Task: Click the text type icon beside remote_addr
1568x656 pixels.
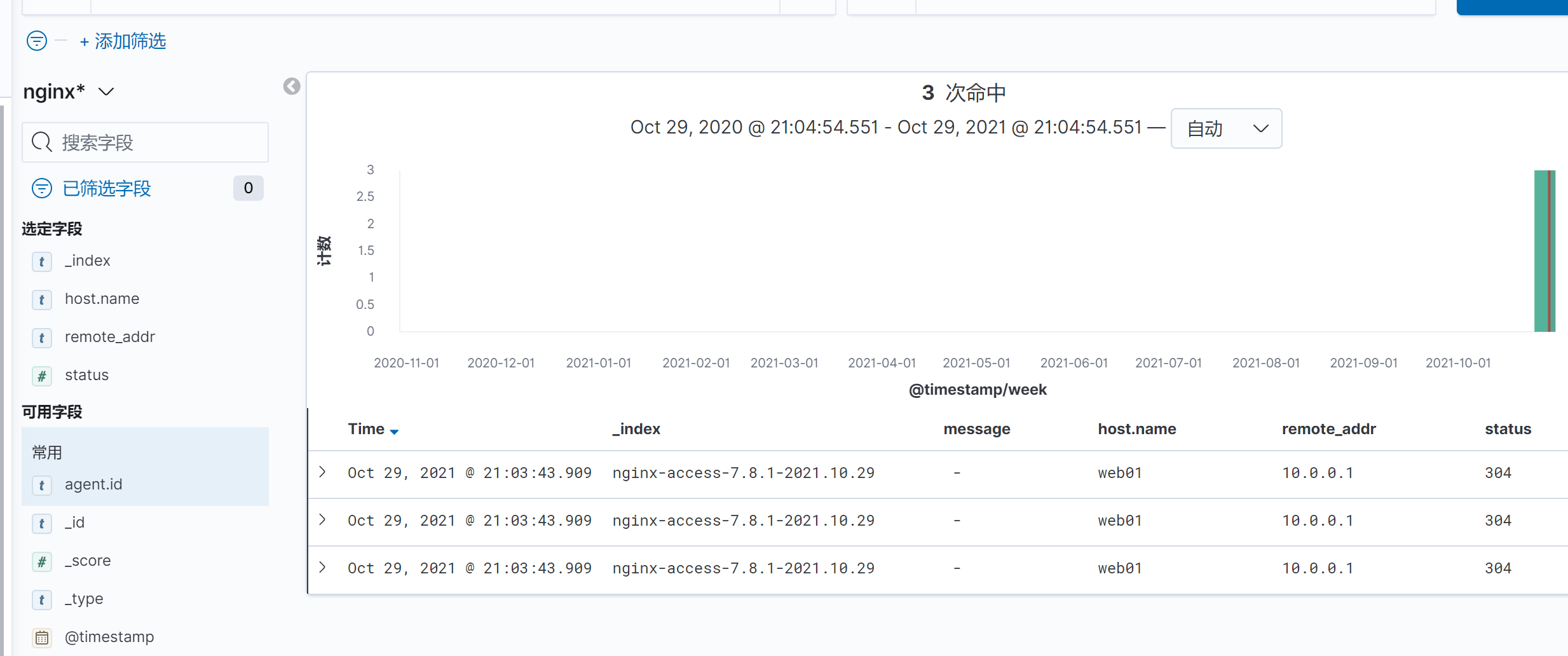Action: (42, 338)
